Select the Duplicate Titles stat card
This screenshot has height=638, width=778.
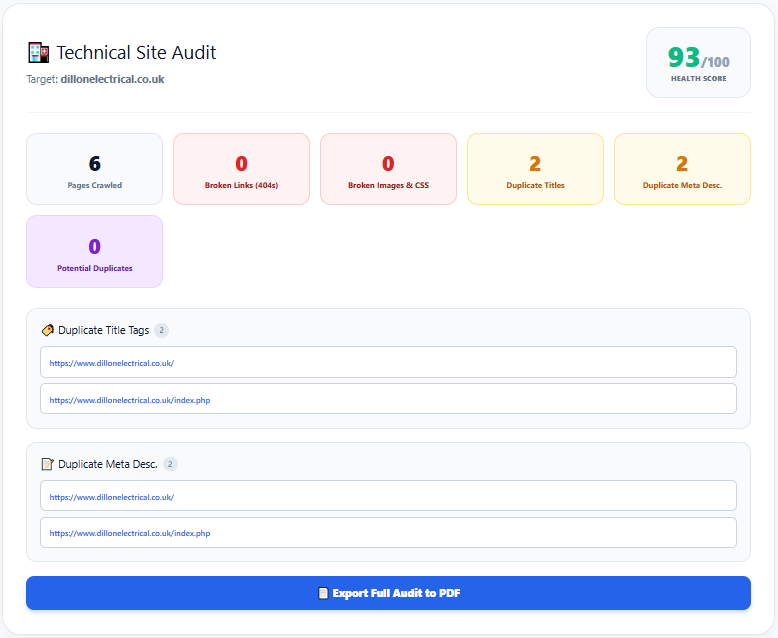535,169
